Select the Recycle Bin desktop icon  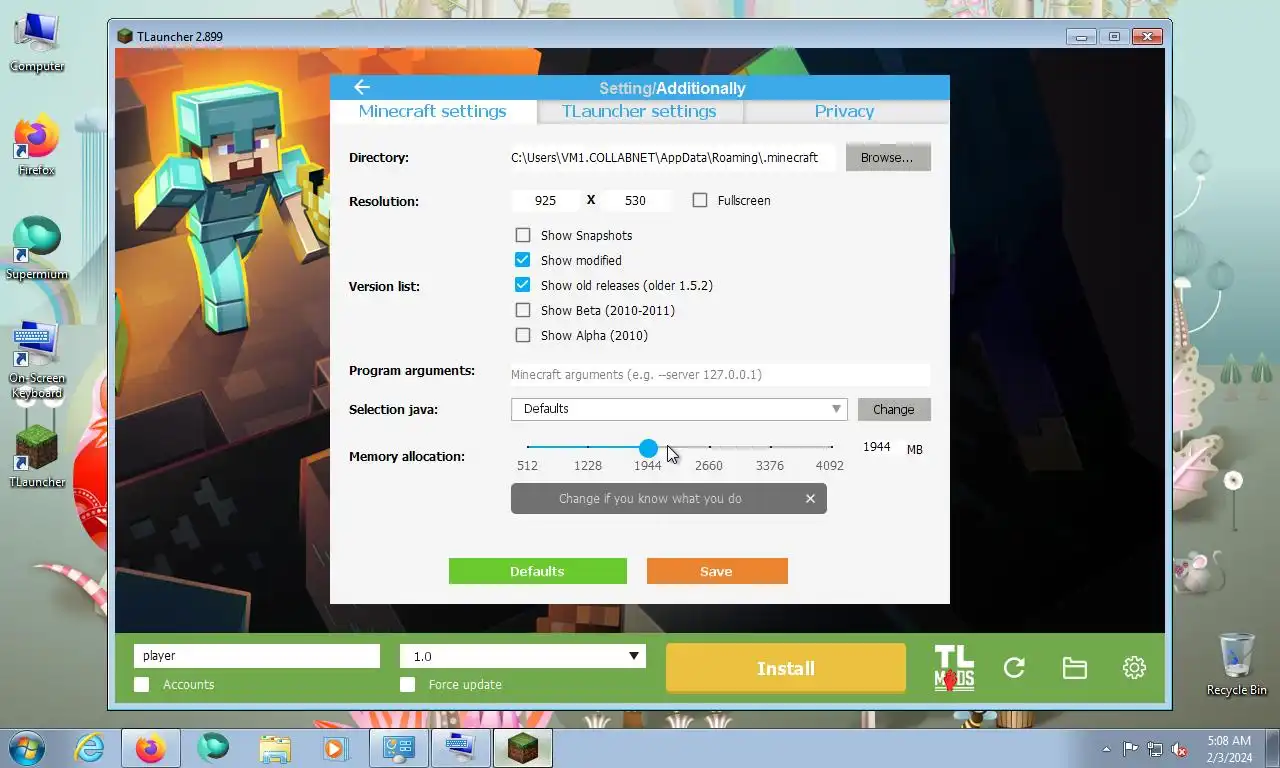(1237, 665)
